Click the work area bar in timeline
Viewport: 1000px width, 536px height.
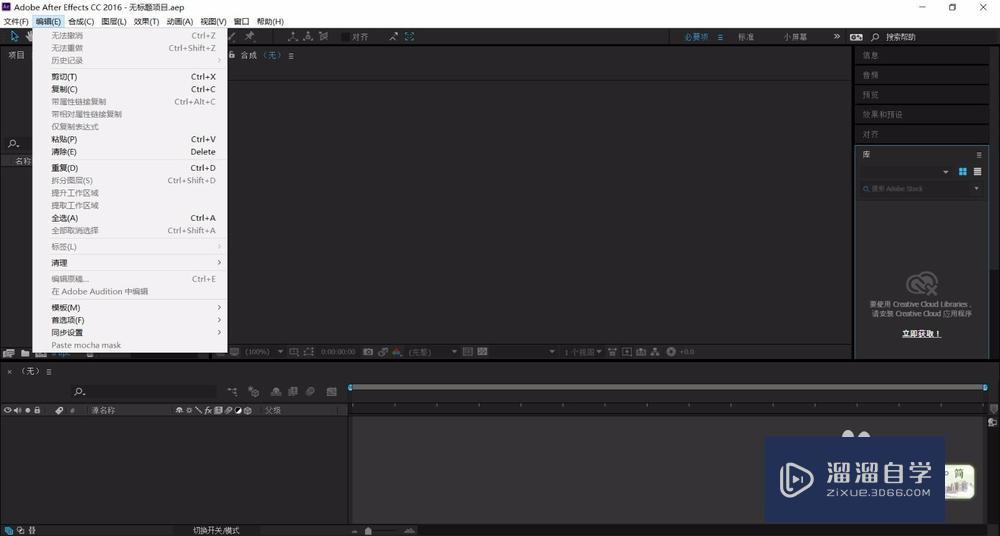pos(668,387)
